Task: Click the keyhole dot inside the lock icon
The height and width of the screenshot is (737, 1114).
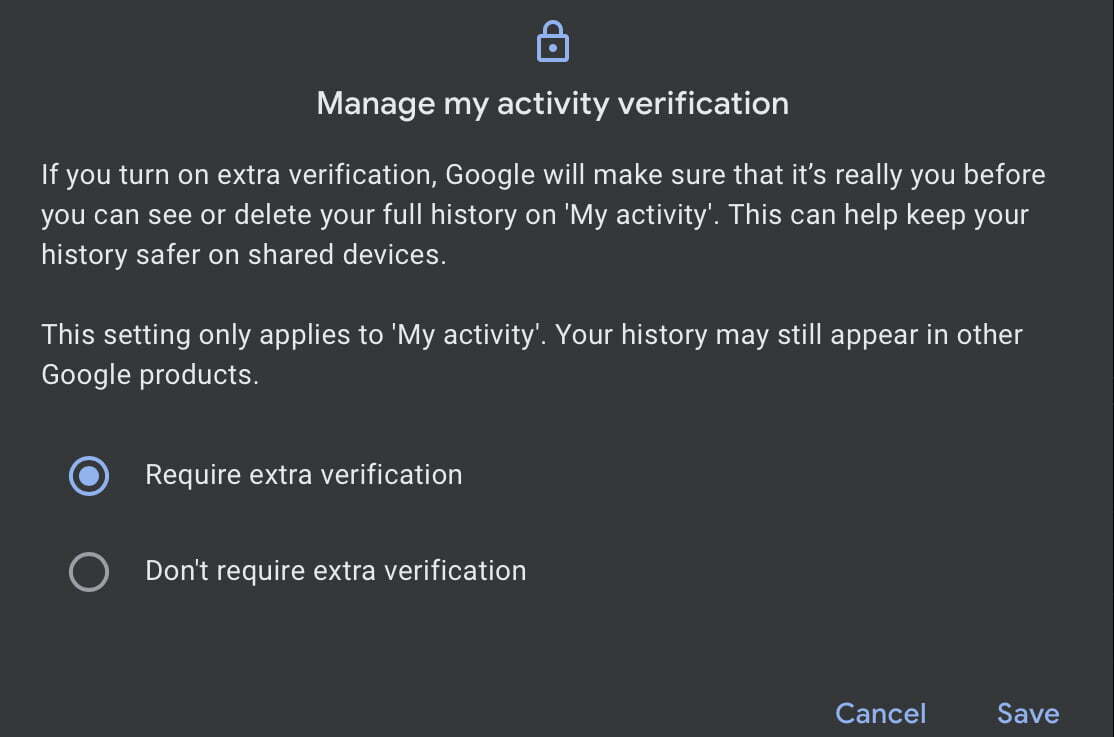Action: click(553, 48)
